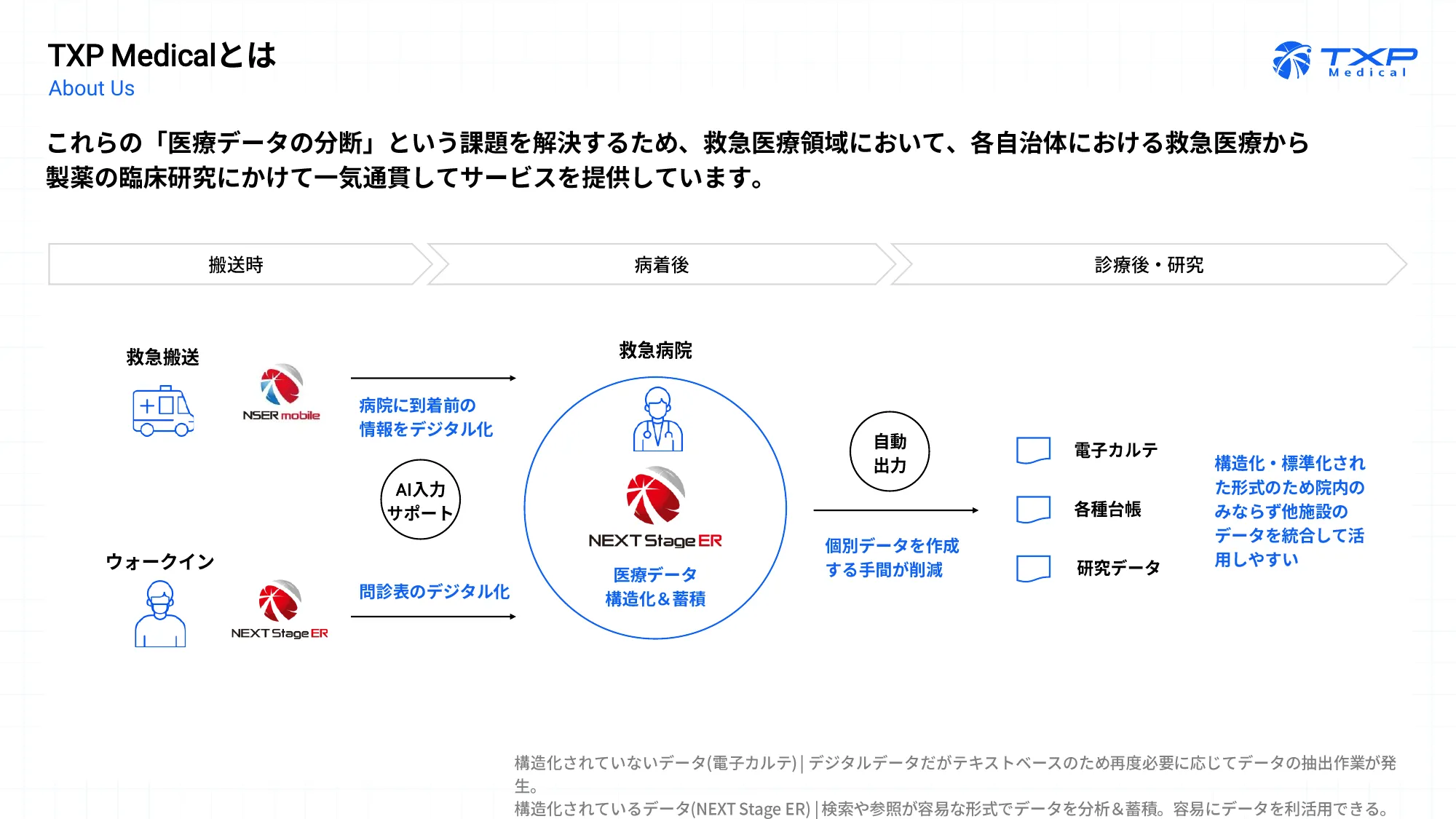Click the 各種台帳 label
Image resolution: width=1456 pixels, height=819 pixels.
(1107, 509)
